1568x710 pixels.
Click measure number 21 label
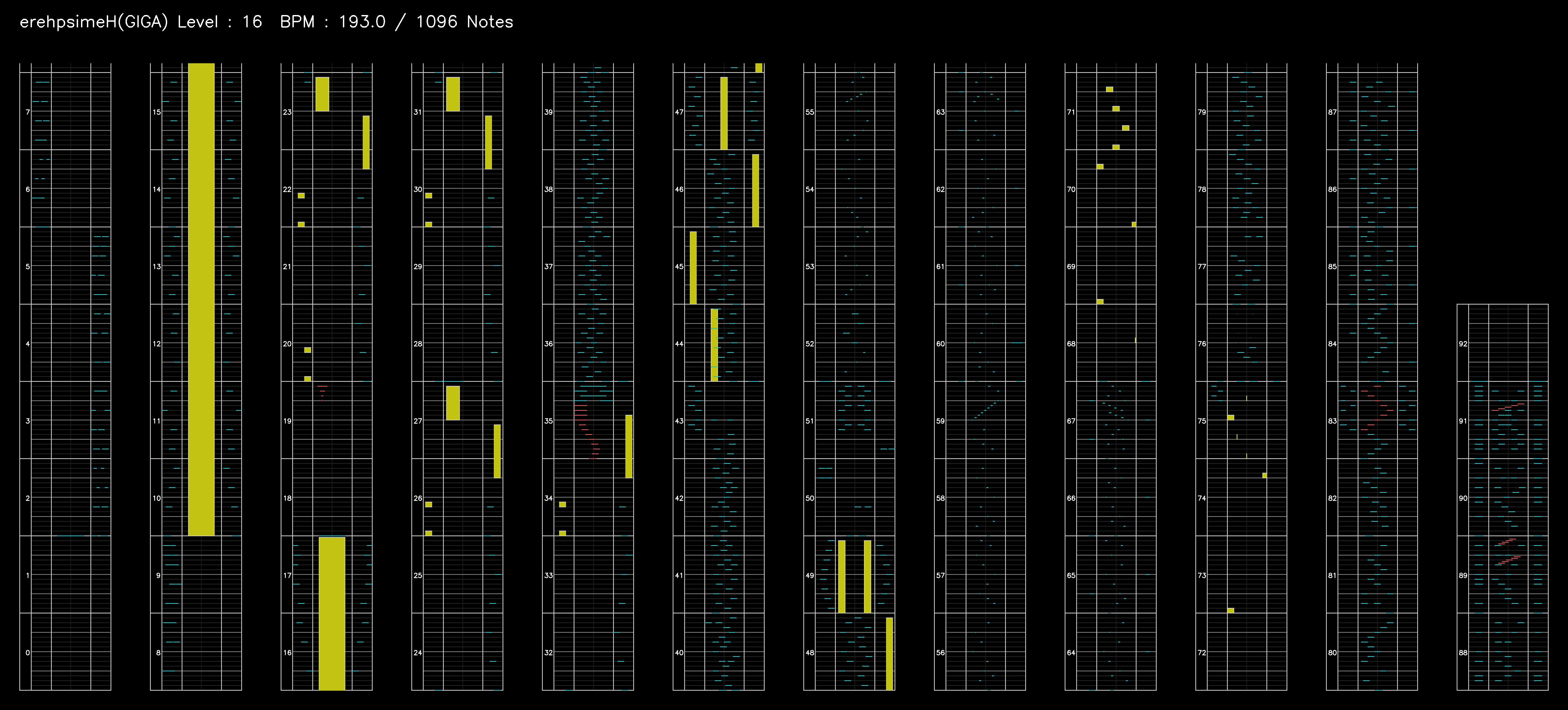(287, 267)
